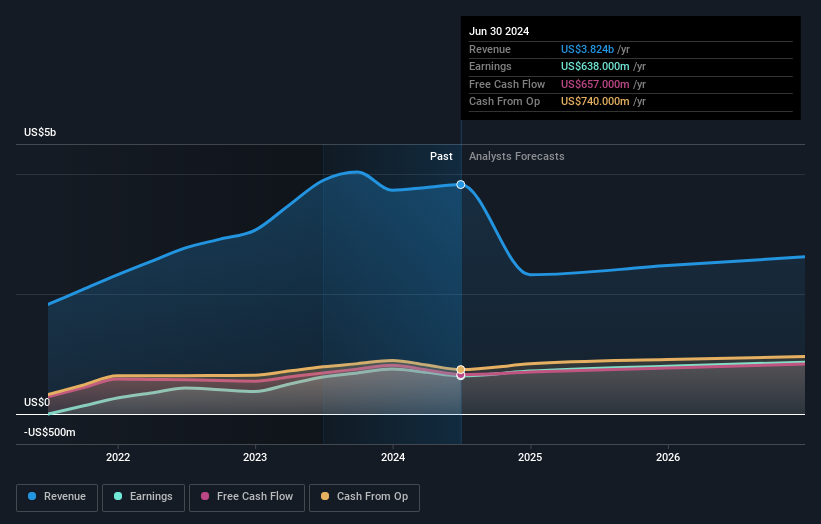The height and width of the screenshot is (524, 821).
Task: Click the US$3.824b revenue value
Action: [x=587, y=49]
